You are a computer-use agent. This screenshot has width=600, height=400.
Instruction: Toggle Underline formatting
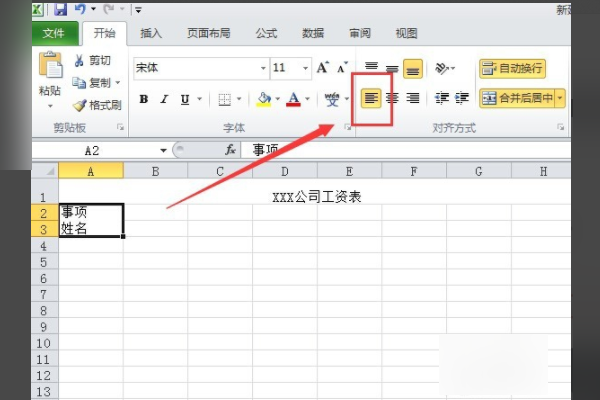tap(185, 99)
